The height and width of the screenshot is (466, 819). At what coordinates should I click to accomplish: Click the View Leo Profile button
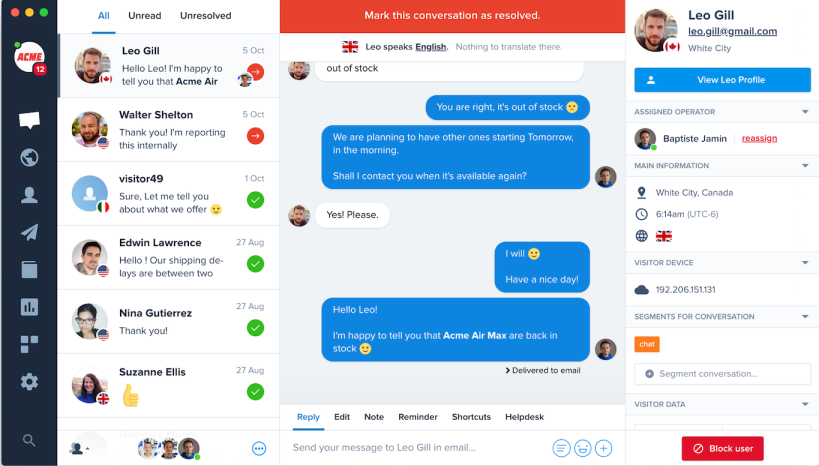pos(722,80)
